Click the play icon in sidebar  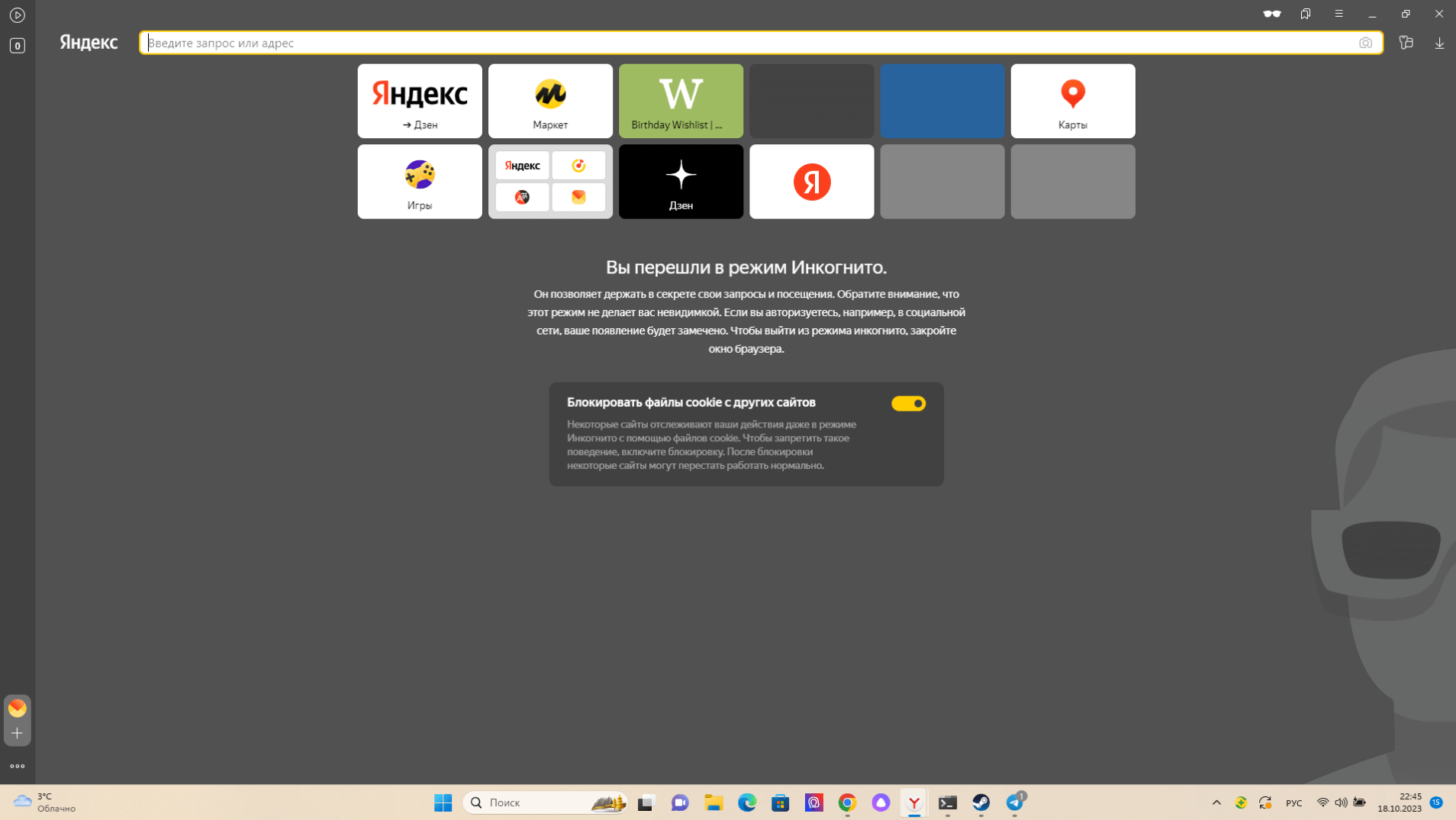[18, 15]
